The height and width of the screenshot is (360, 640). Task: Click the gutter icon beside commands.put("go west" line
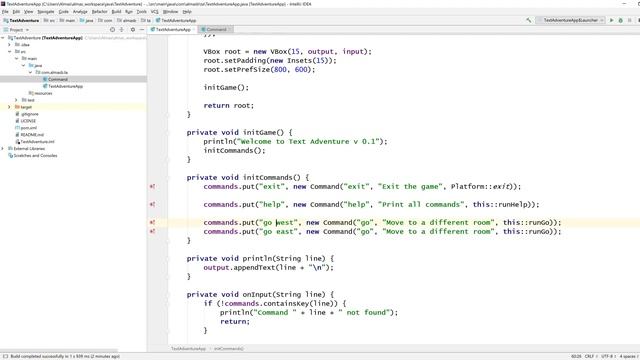[152, 222]
